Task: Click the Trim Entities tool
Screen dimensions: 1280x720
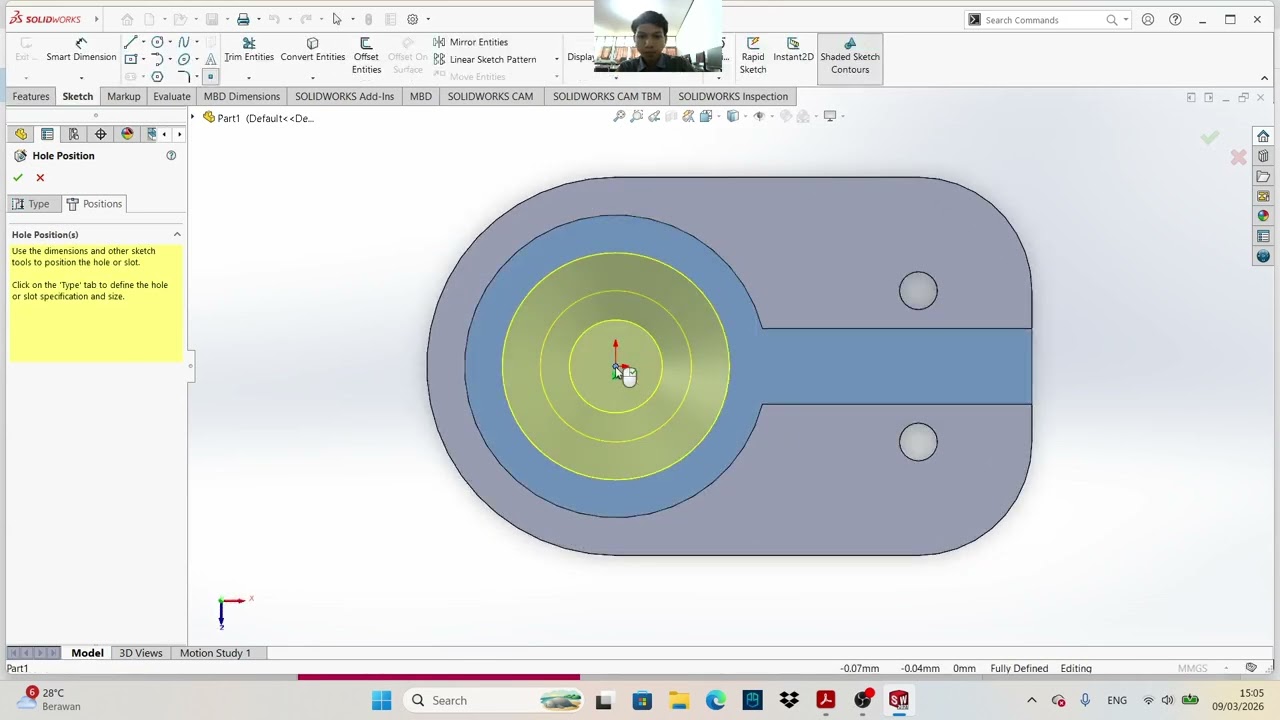Action: click(x=249, y=50)
